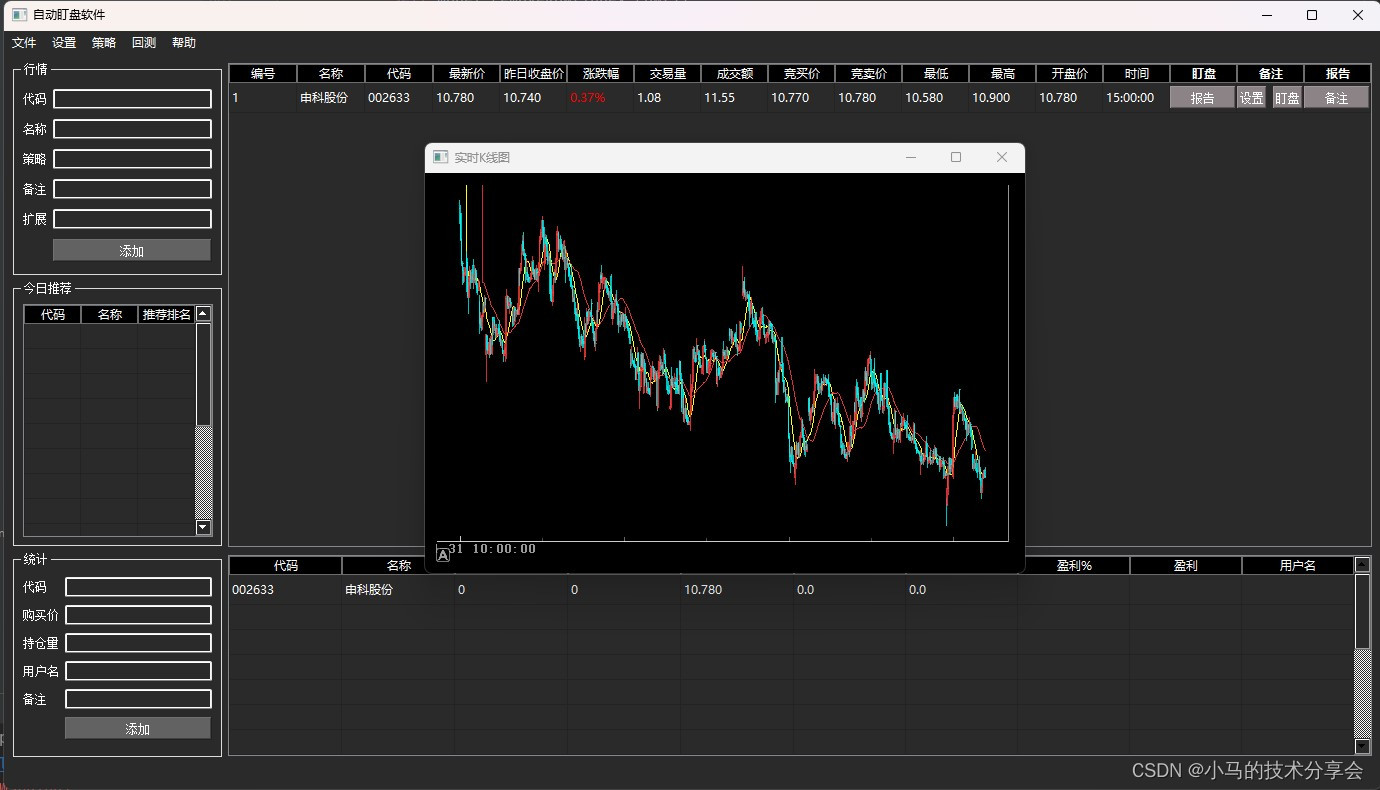Maximize the 实时K线图 window
Viewport: 1380px width, 790px height.
pyautogui.click(x=956, y=157)
